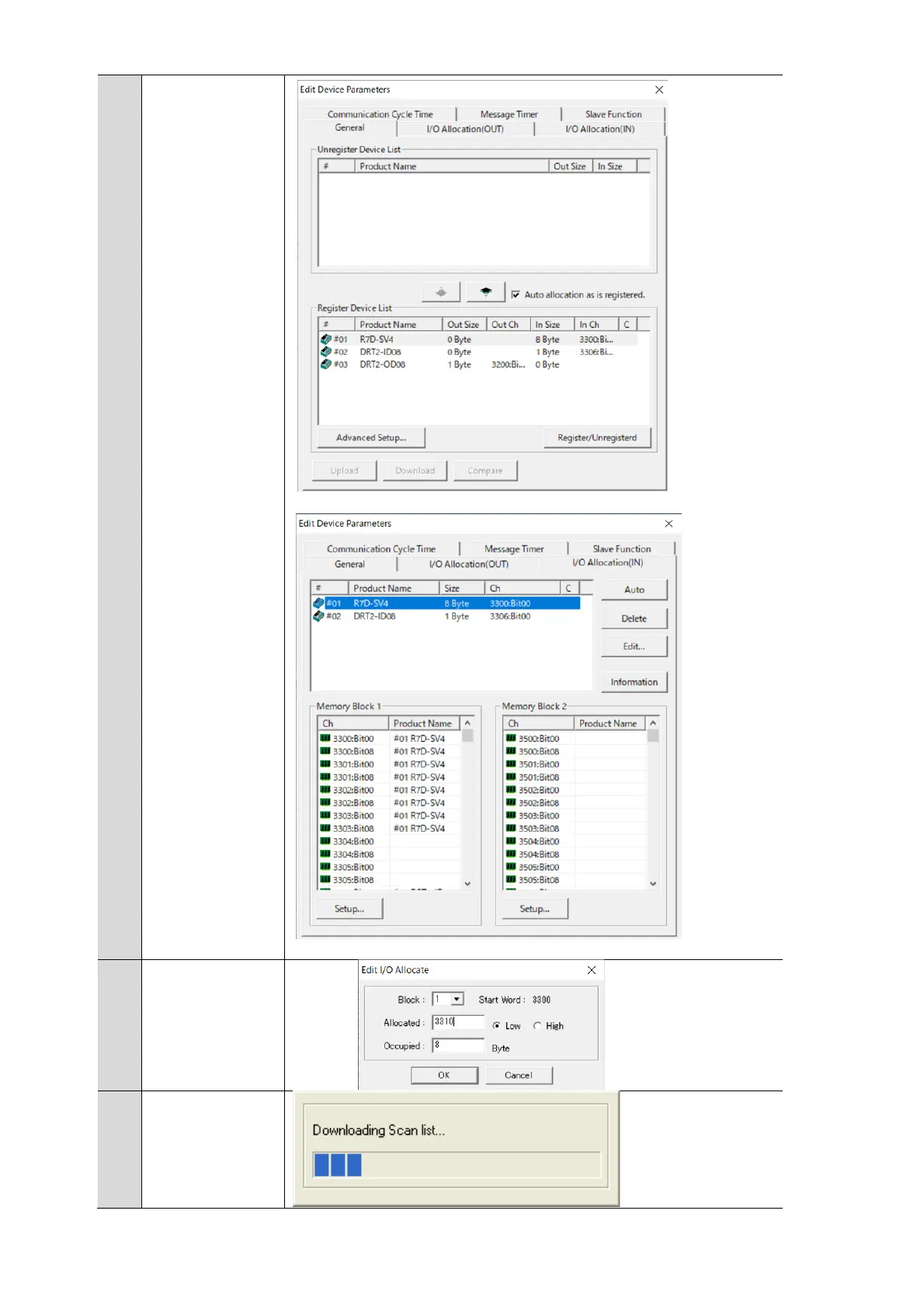Image resolution: width=924 pixels, height=1308 pixels.
Task: Open Message Timer tab in first dialog
Action: click(x=509, y=114)
